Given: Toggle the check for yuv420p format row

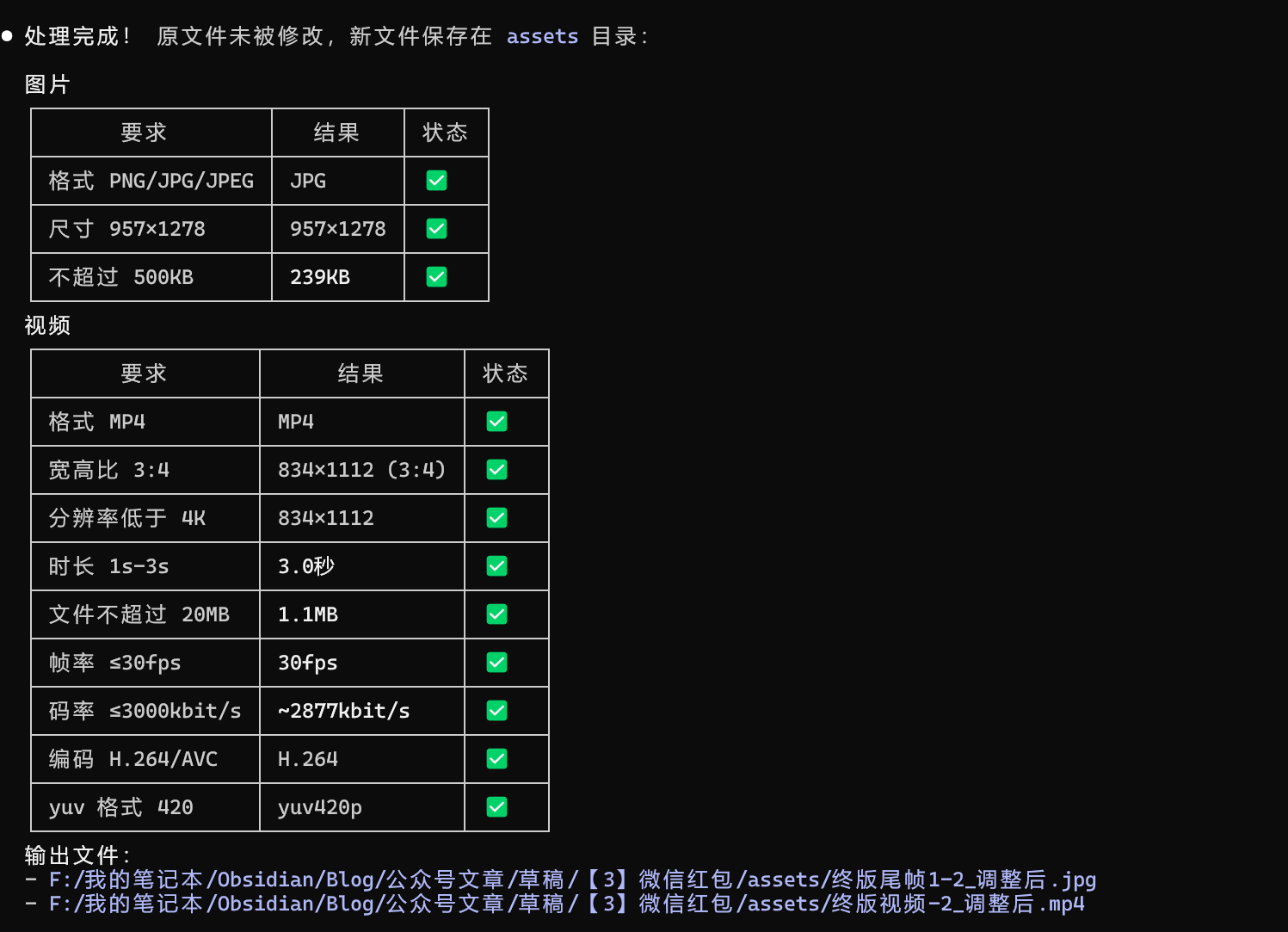Looking at the screenshot, I should pyautogui.click(x=496, y=807).
